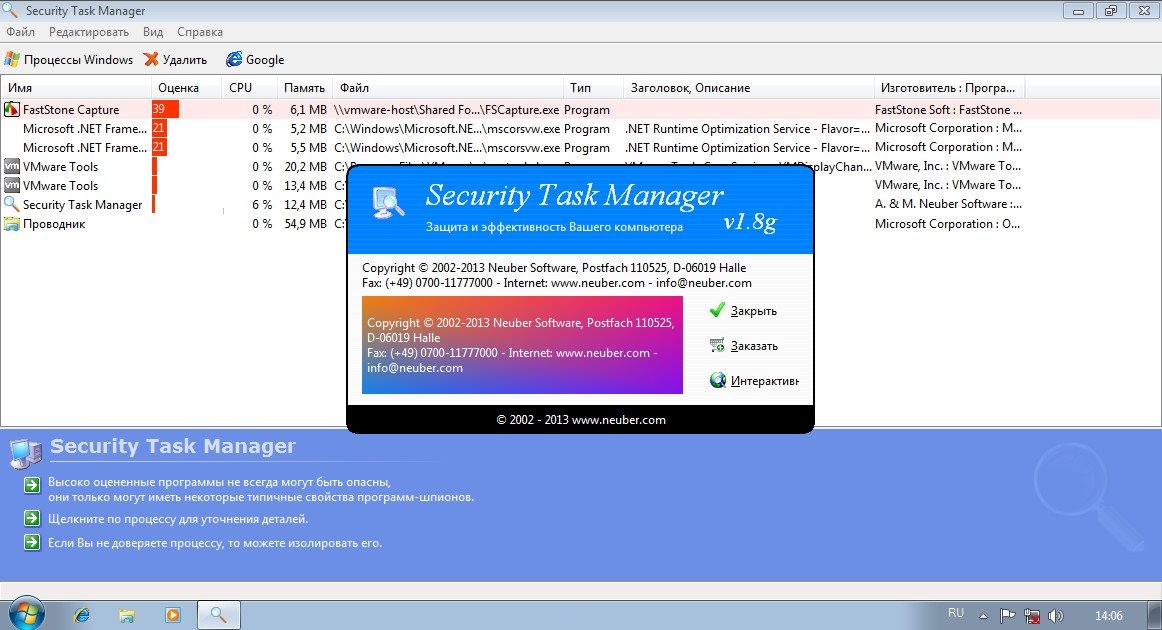This screenshot has width=1162, height=630.
Task: Click the Тип column header
Action: click(593, 87)
